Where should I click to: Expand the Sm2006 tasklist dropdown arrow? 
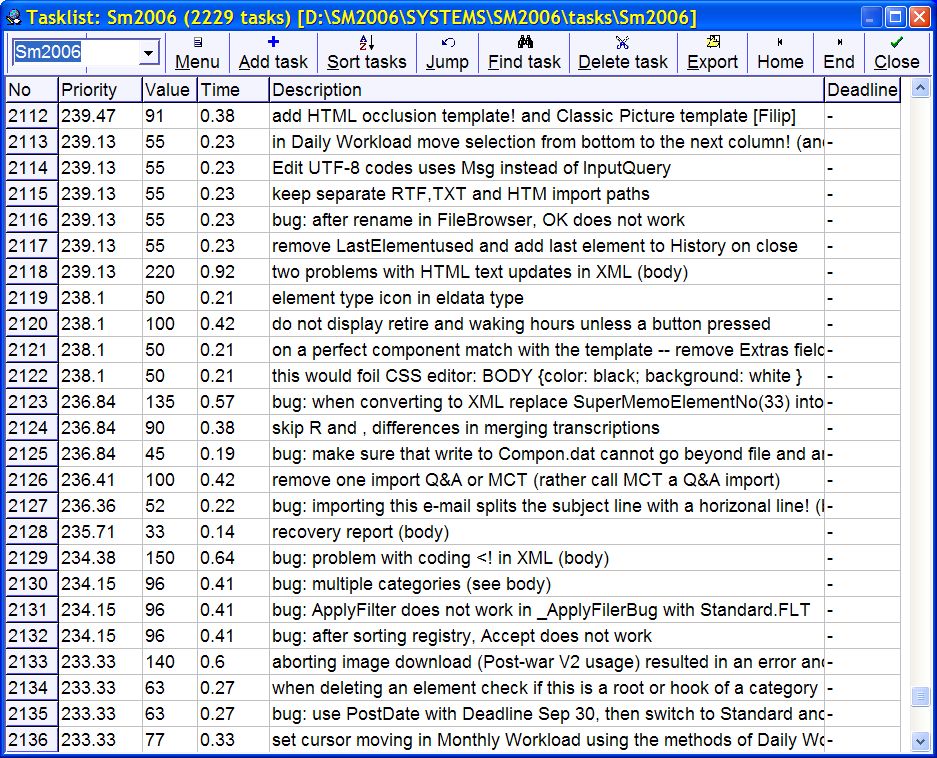click(149, 53)
